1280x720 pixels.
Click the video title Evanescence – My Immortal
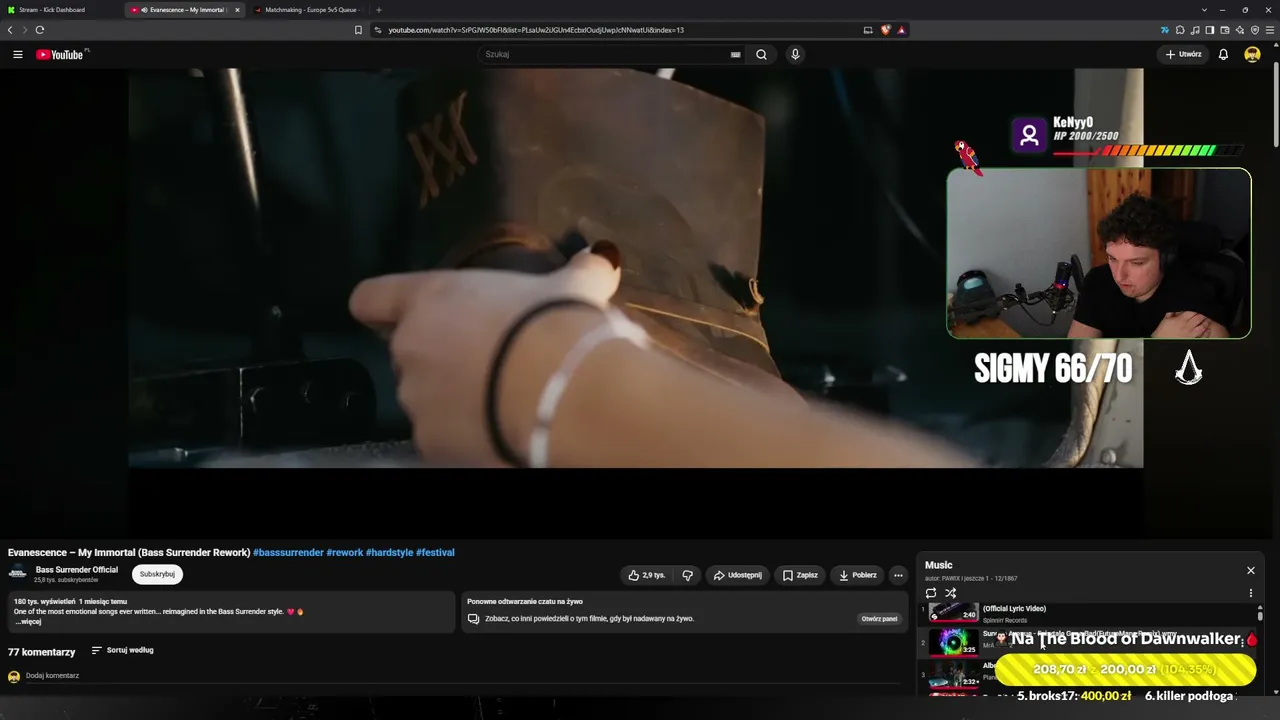[x=129, y=552]
